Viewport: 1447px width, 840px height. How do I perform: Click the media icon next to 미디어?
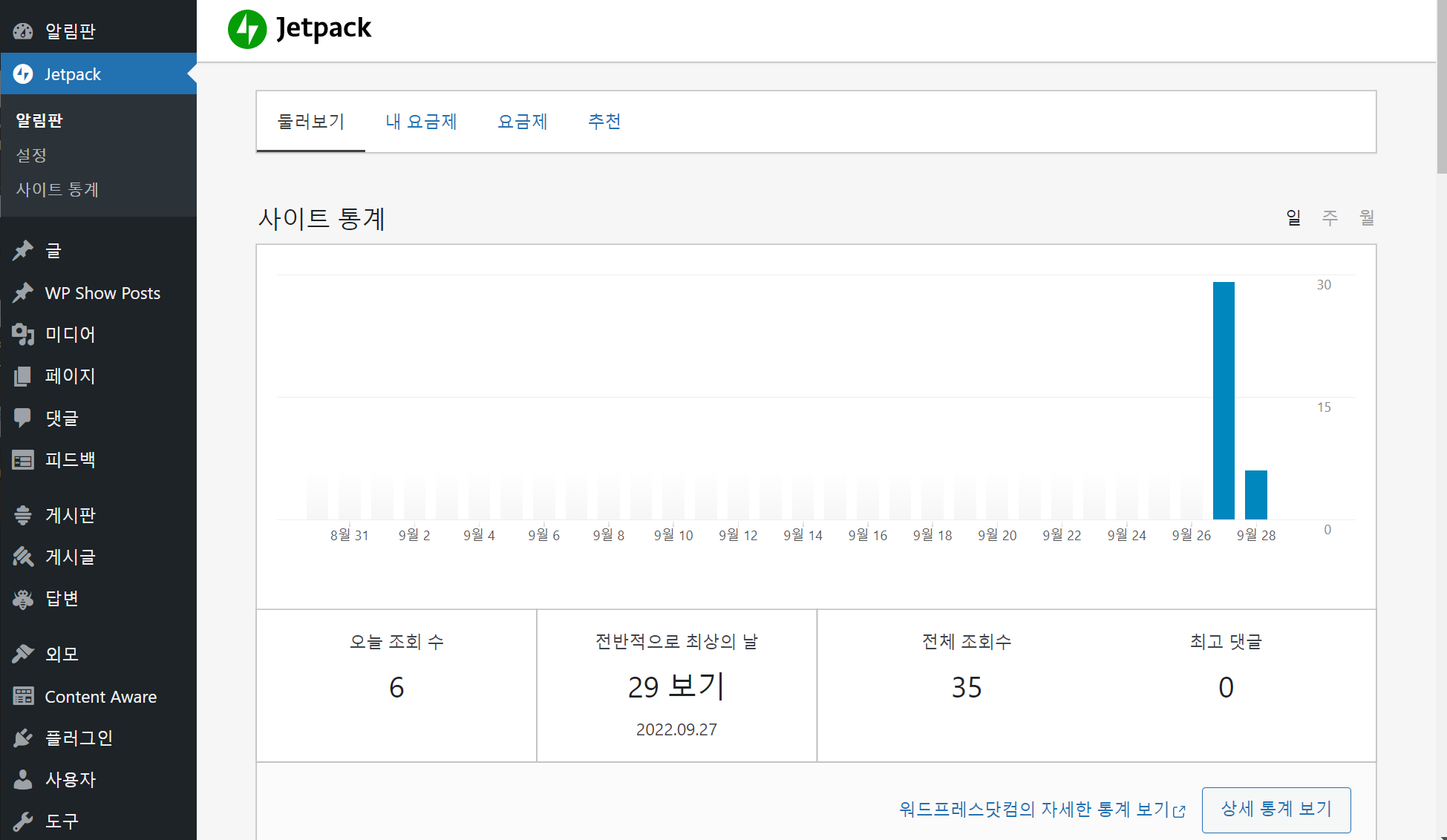[23, 335]
